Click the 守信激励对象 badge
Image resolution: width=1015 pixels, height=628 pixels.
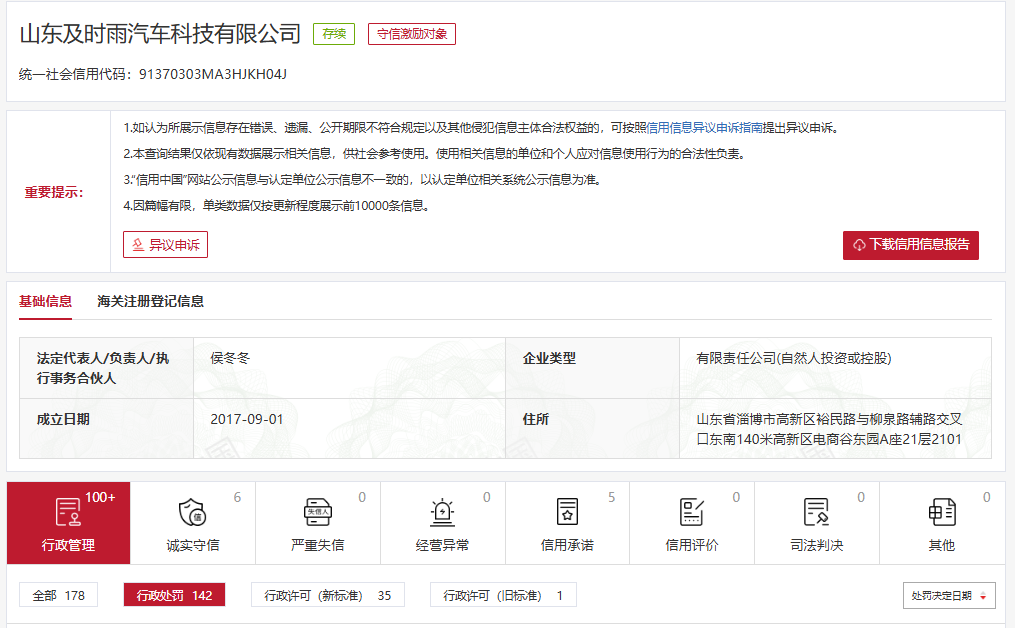tap(412, 34)
